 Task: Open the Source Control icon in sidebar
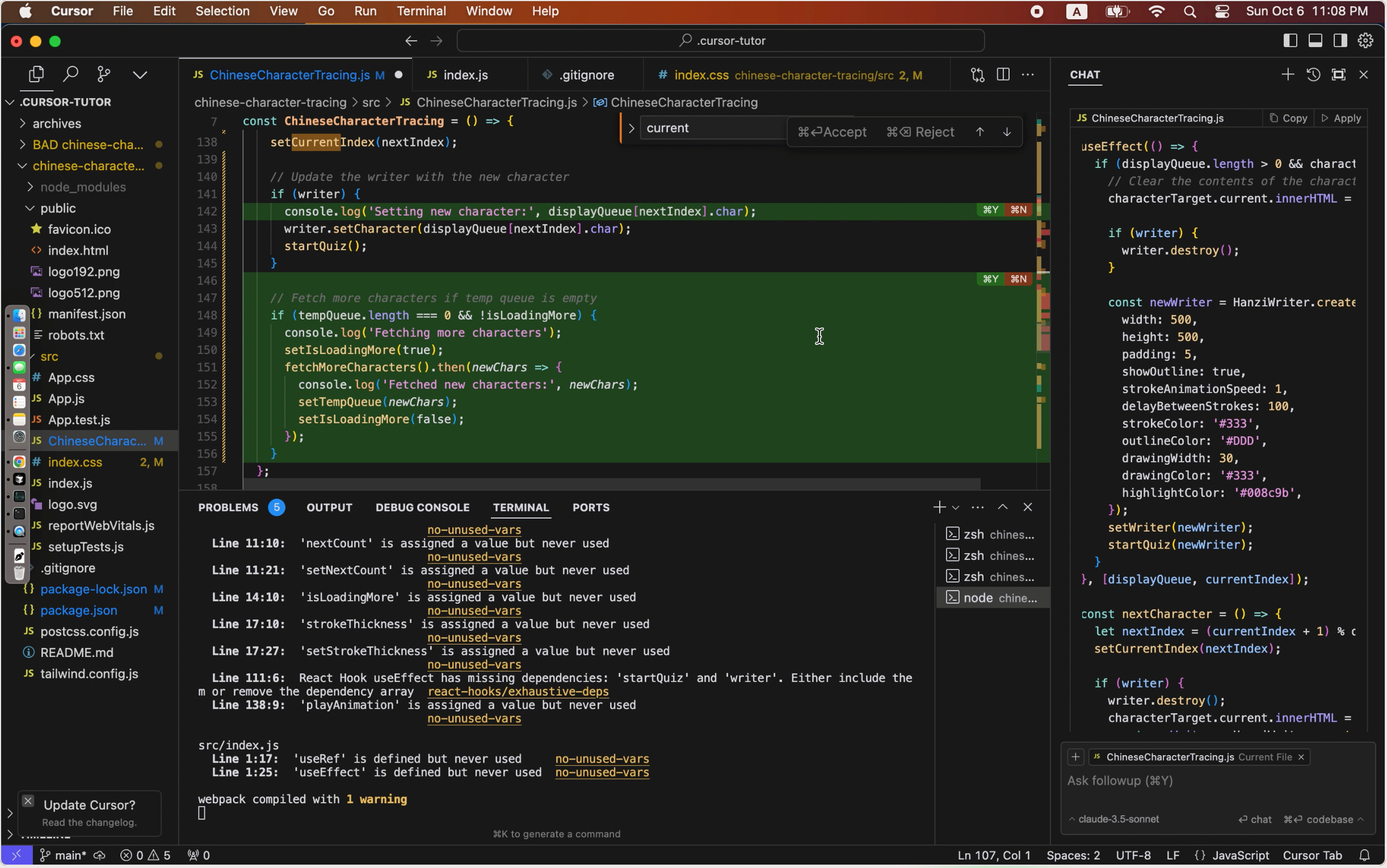[104, 74]
